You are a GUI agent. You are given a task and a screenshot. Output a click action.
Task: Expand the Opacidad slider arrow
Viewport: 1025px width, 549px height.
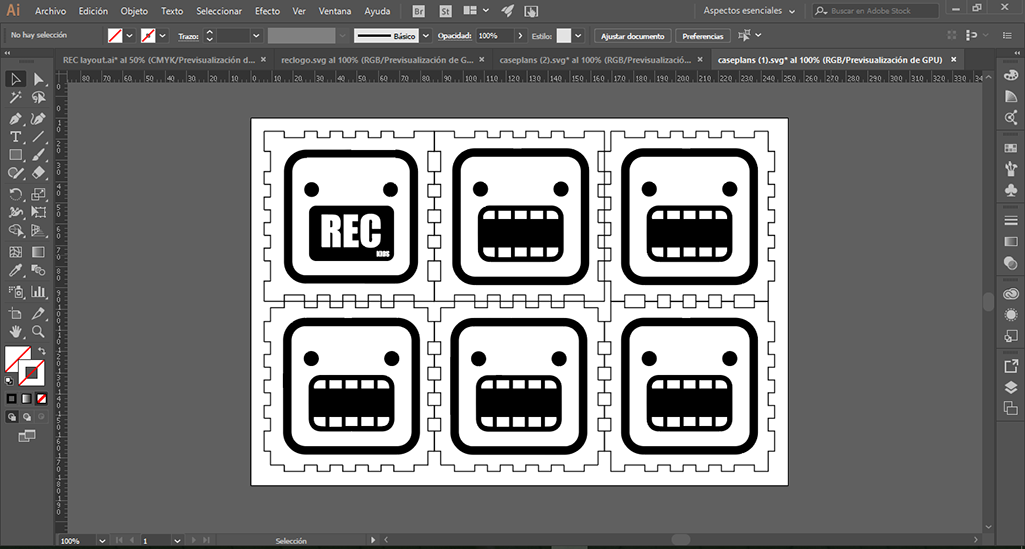[520, 36]
